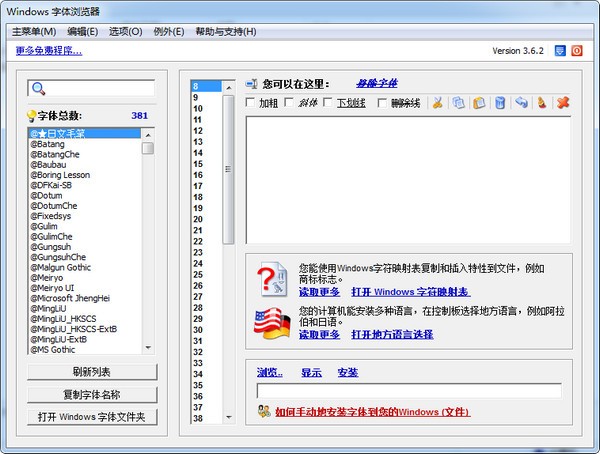Viewport: 600px width, 454px height.
Task: Select font size 12 in size list
Action: point(206,131)
